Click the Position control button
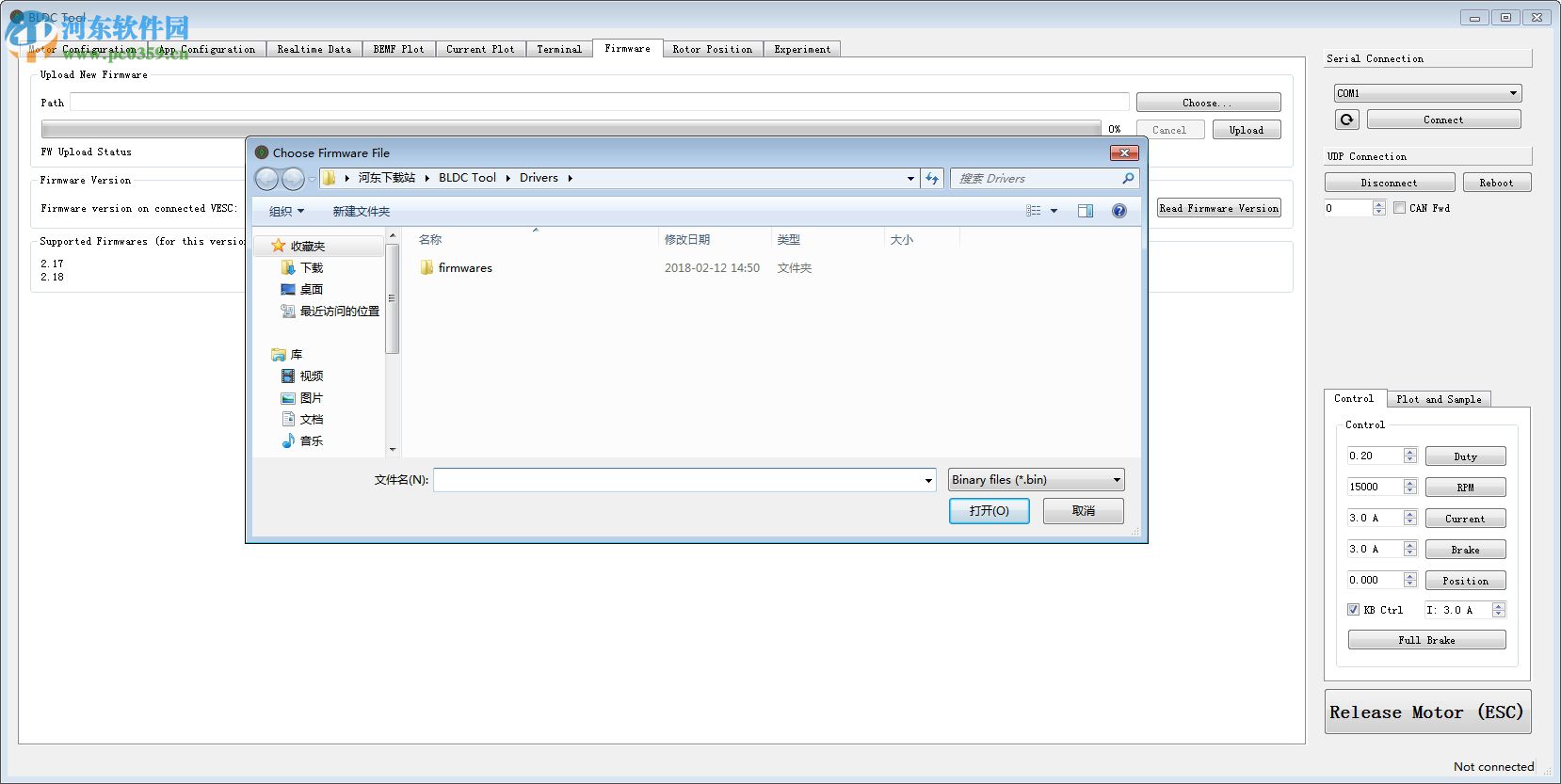This screenshot has width=1561, height=784. coord(1465,581)
